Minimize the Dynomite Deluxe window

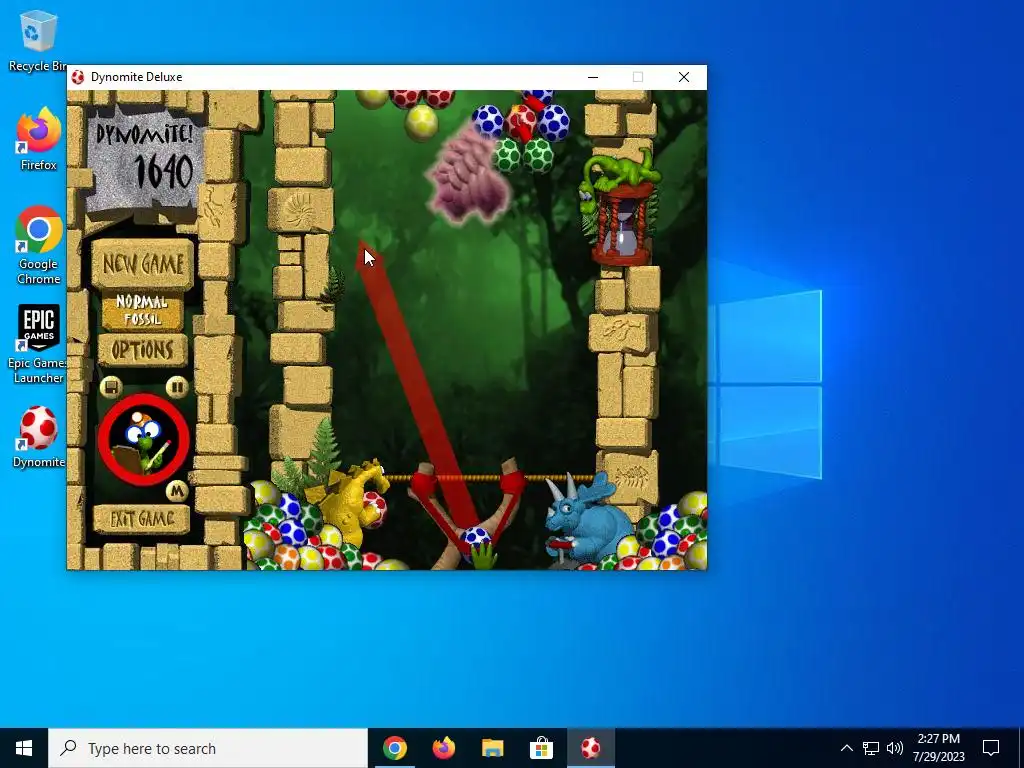point(593,77)
